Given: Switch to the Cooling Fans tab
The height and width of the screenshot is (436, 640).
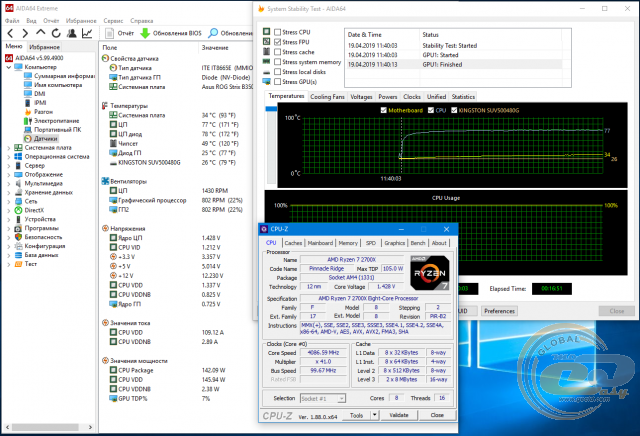Looking at the screenshot, I should tap(327, 97).
